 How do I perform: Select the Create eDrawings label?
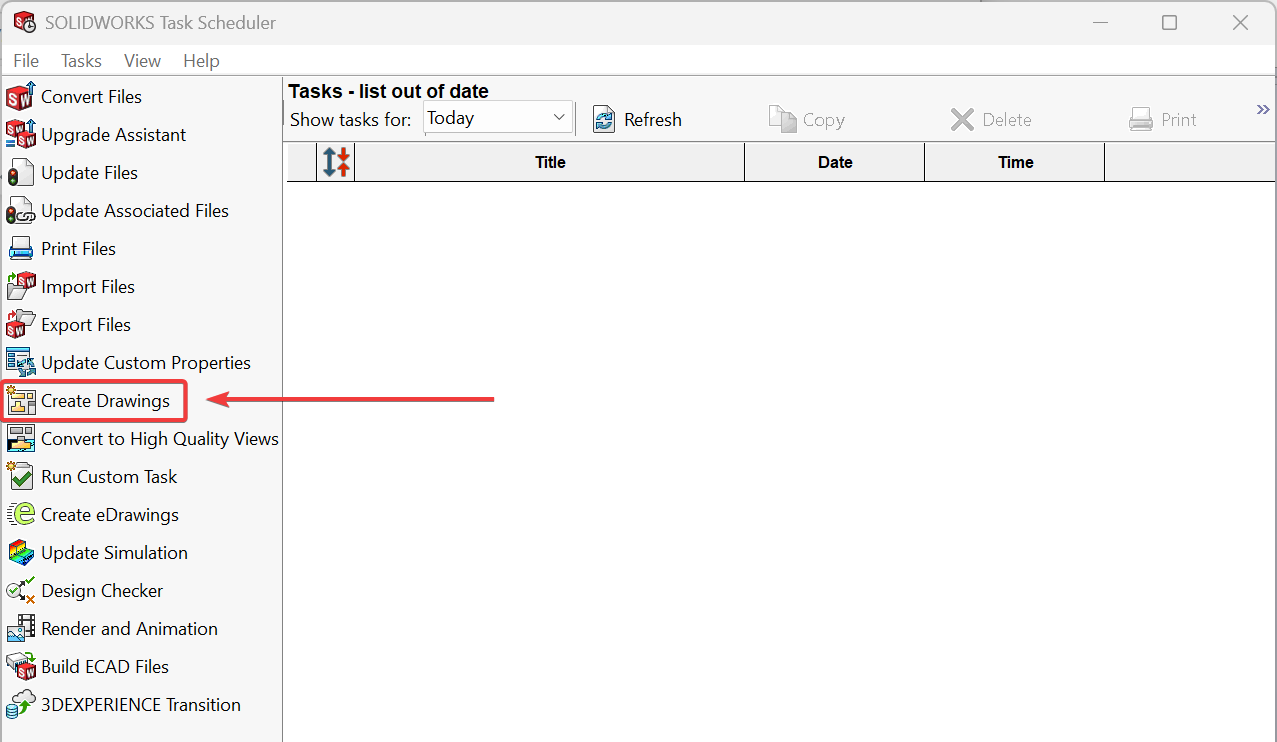coord(110,515)
